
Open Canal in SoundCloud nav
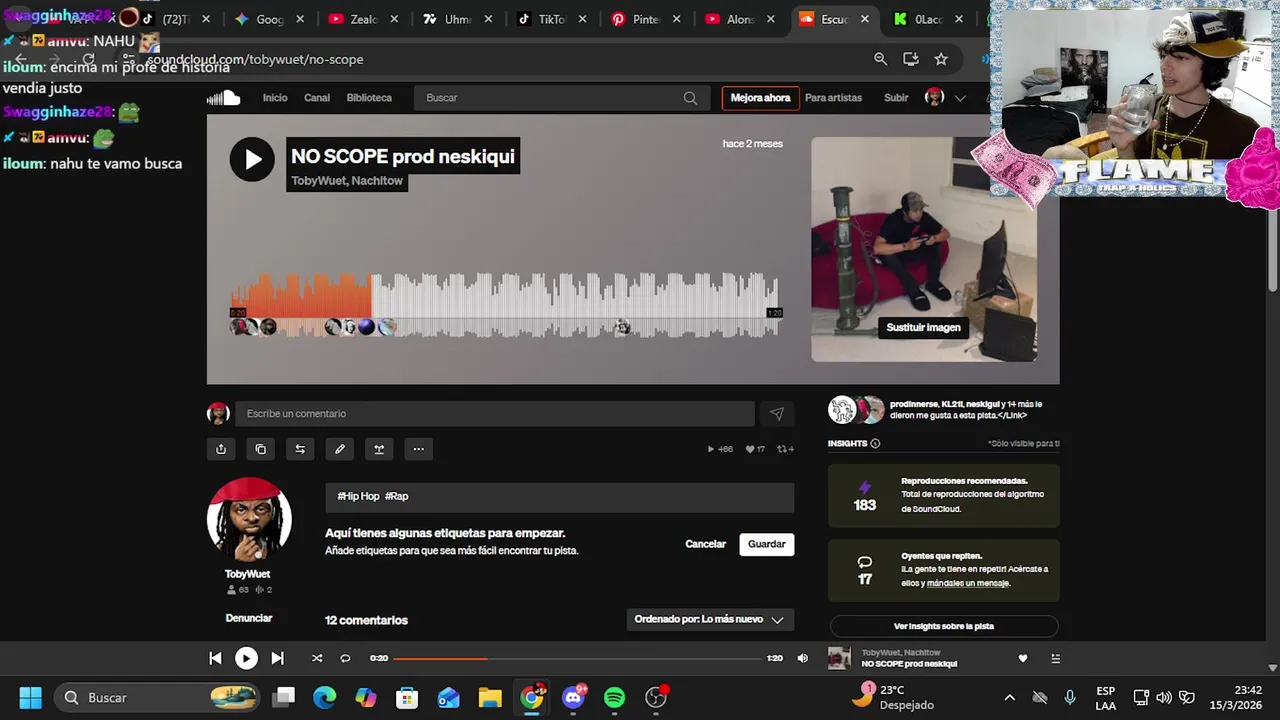(x=317, y=98)
